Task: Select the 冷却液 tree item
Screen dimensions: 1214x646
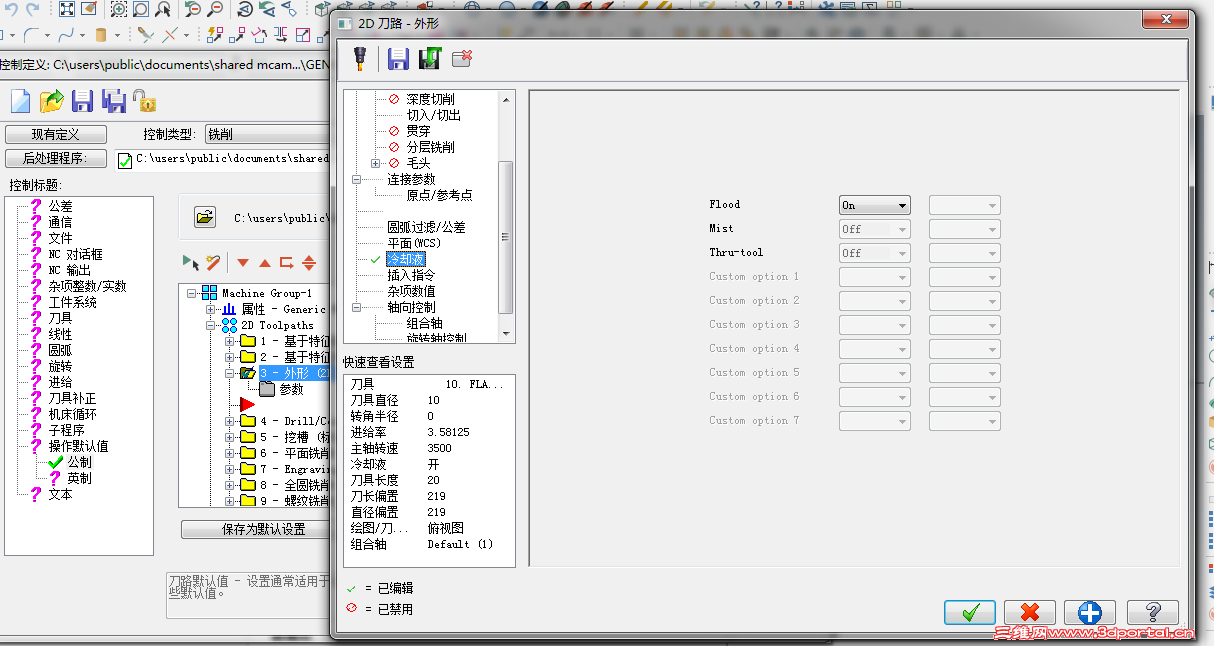Action: [406, 259]
